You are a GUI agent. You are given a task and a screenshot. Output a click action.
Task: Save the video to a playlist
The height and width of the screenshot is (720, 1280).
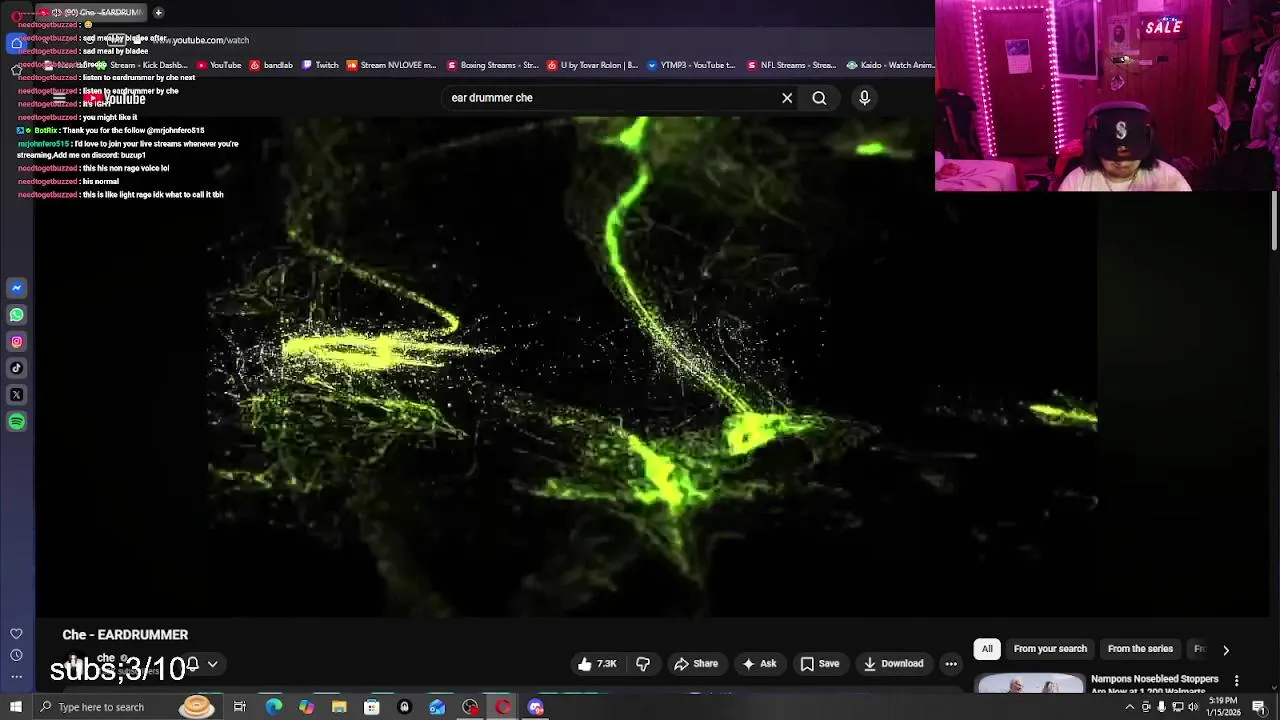pos(819,664)
